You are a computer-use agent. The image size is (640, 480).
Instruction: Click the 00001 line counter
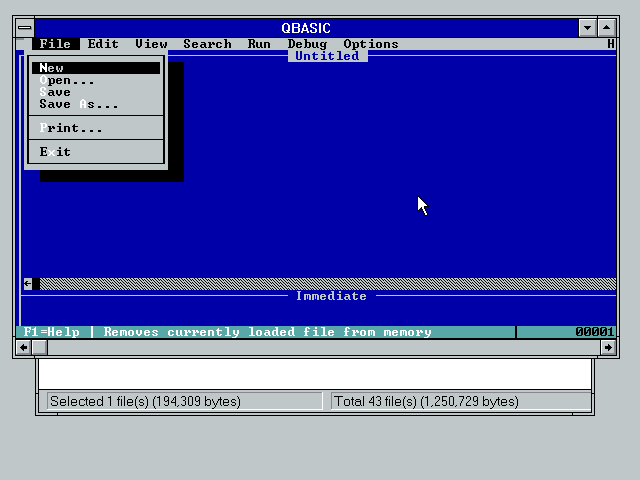594,332
